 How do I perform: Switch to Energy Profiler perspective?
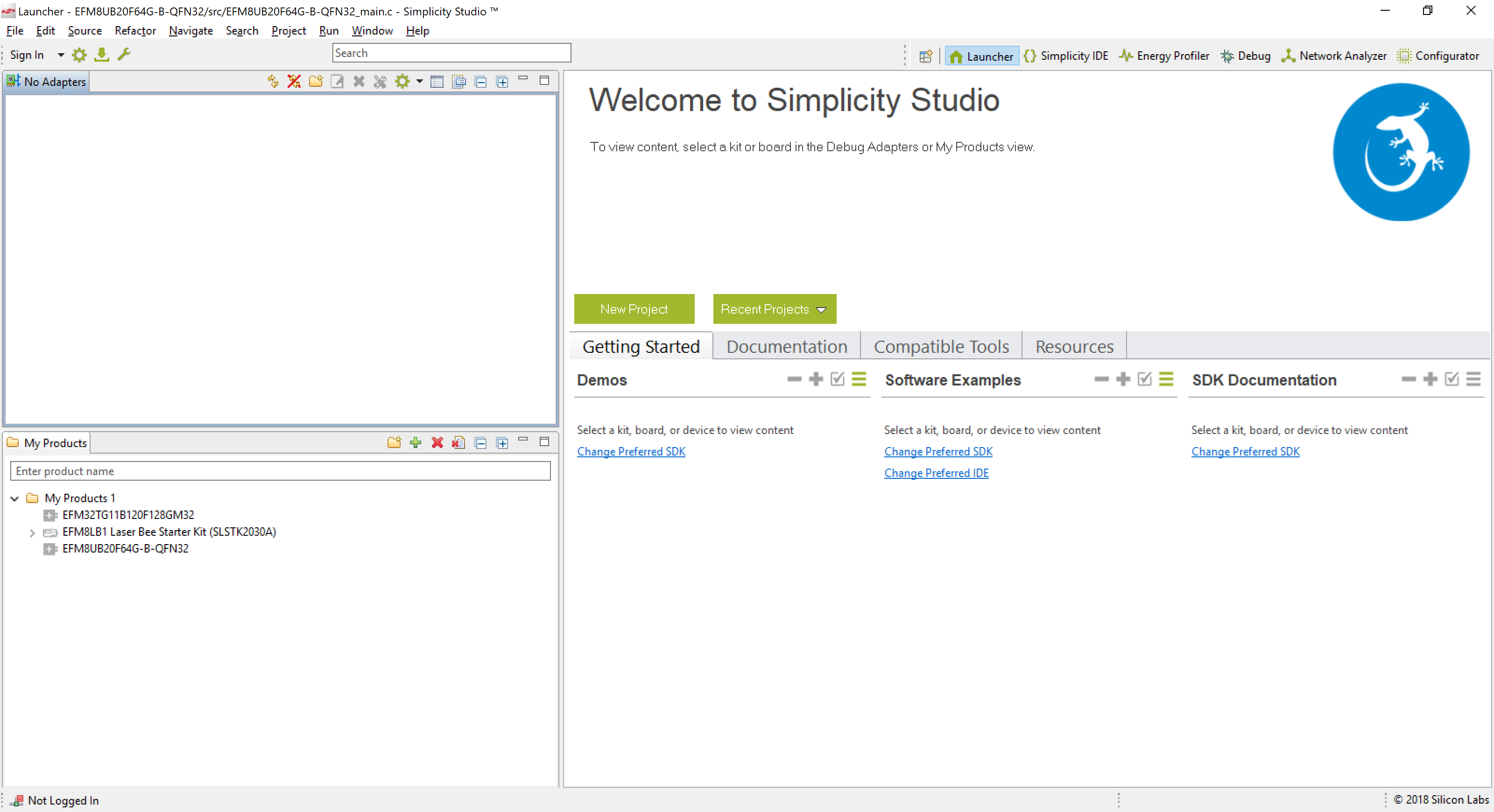click(x=1164, y=56)
